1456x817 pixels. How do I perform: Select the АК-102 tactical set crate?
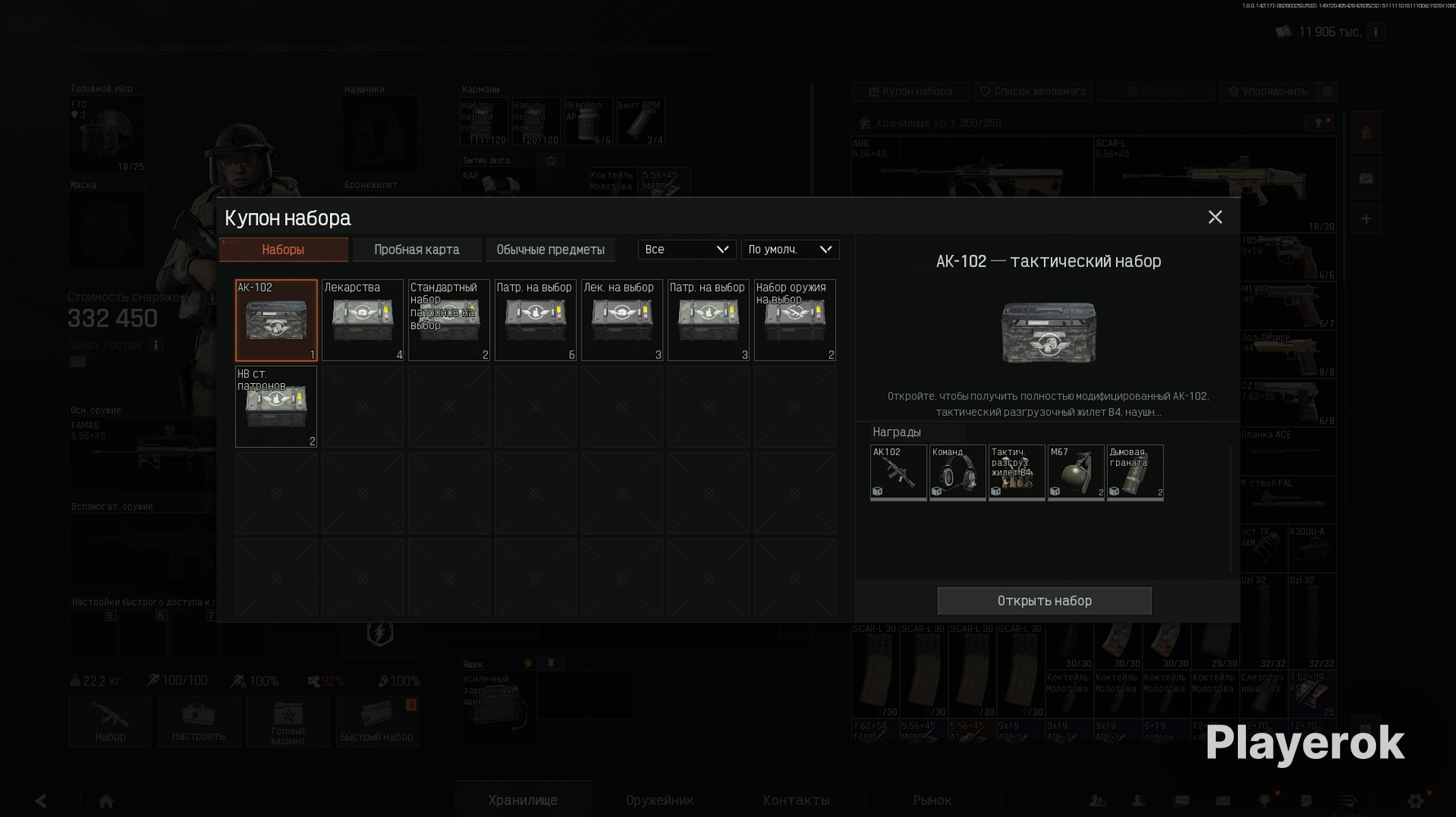[x=276, y=320]
